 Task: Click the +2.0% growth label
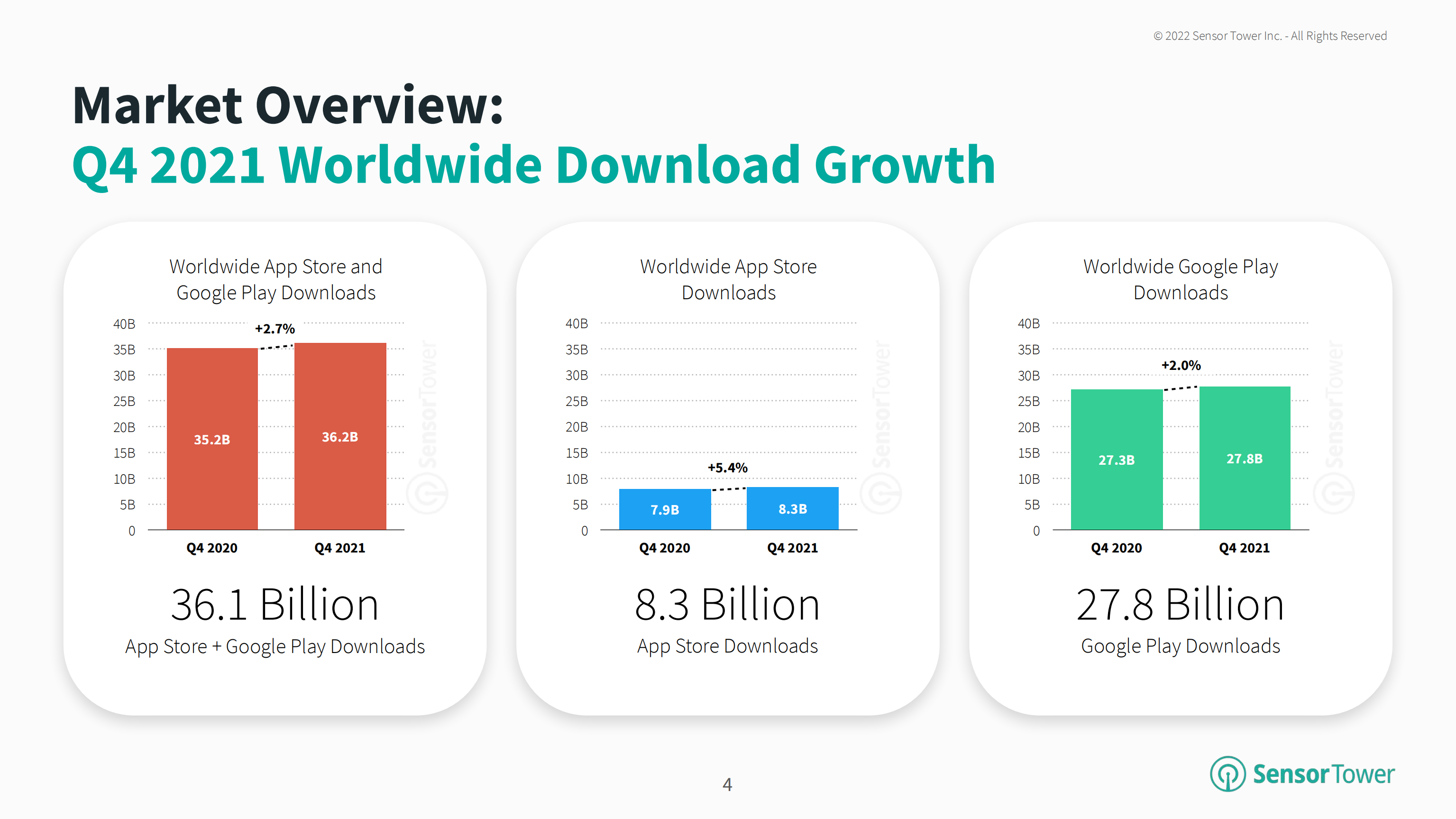click(1181, 365)
